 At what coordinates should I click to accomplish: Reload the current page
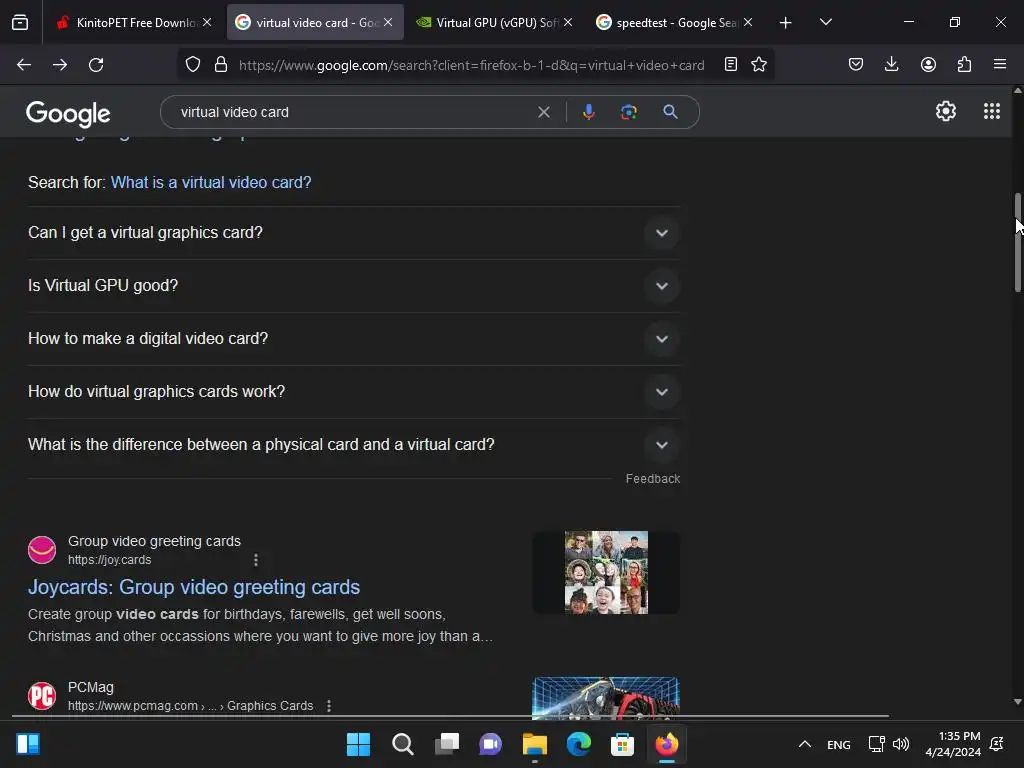(x=96, y=65)
